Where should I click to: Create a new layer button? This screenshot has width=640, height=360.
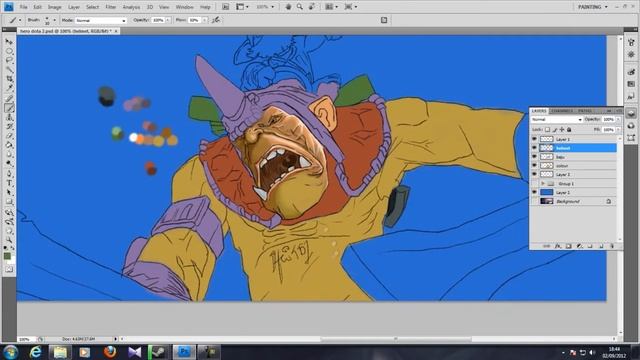coord(601,246)
